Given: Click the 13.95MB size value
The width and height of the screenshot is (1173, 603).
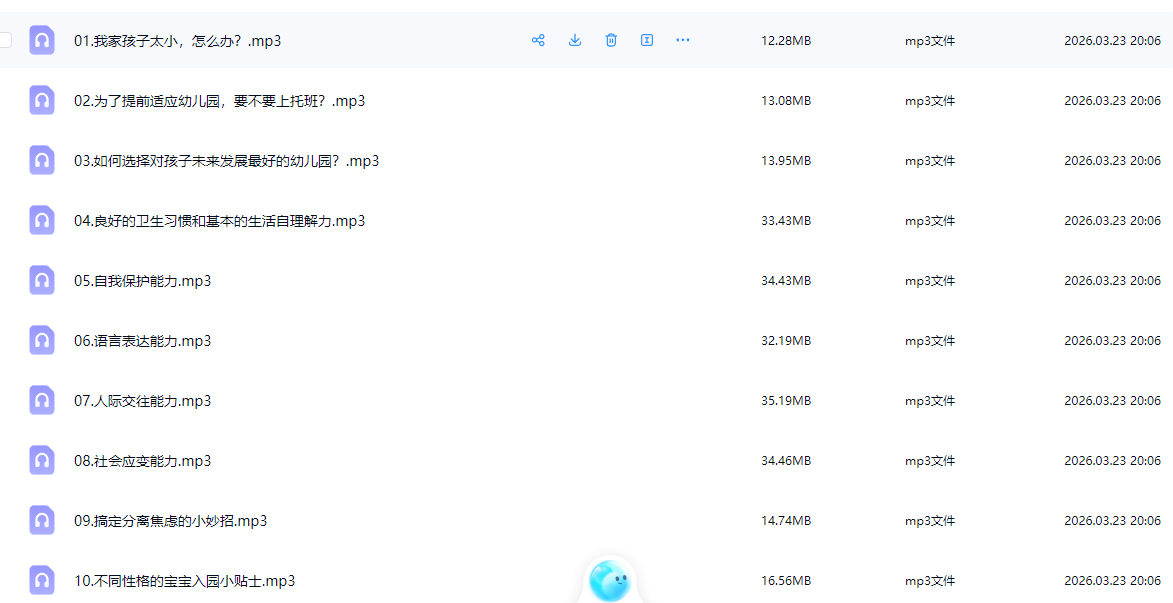Looking at the screenshot, I should pos(785,161).
